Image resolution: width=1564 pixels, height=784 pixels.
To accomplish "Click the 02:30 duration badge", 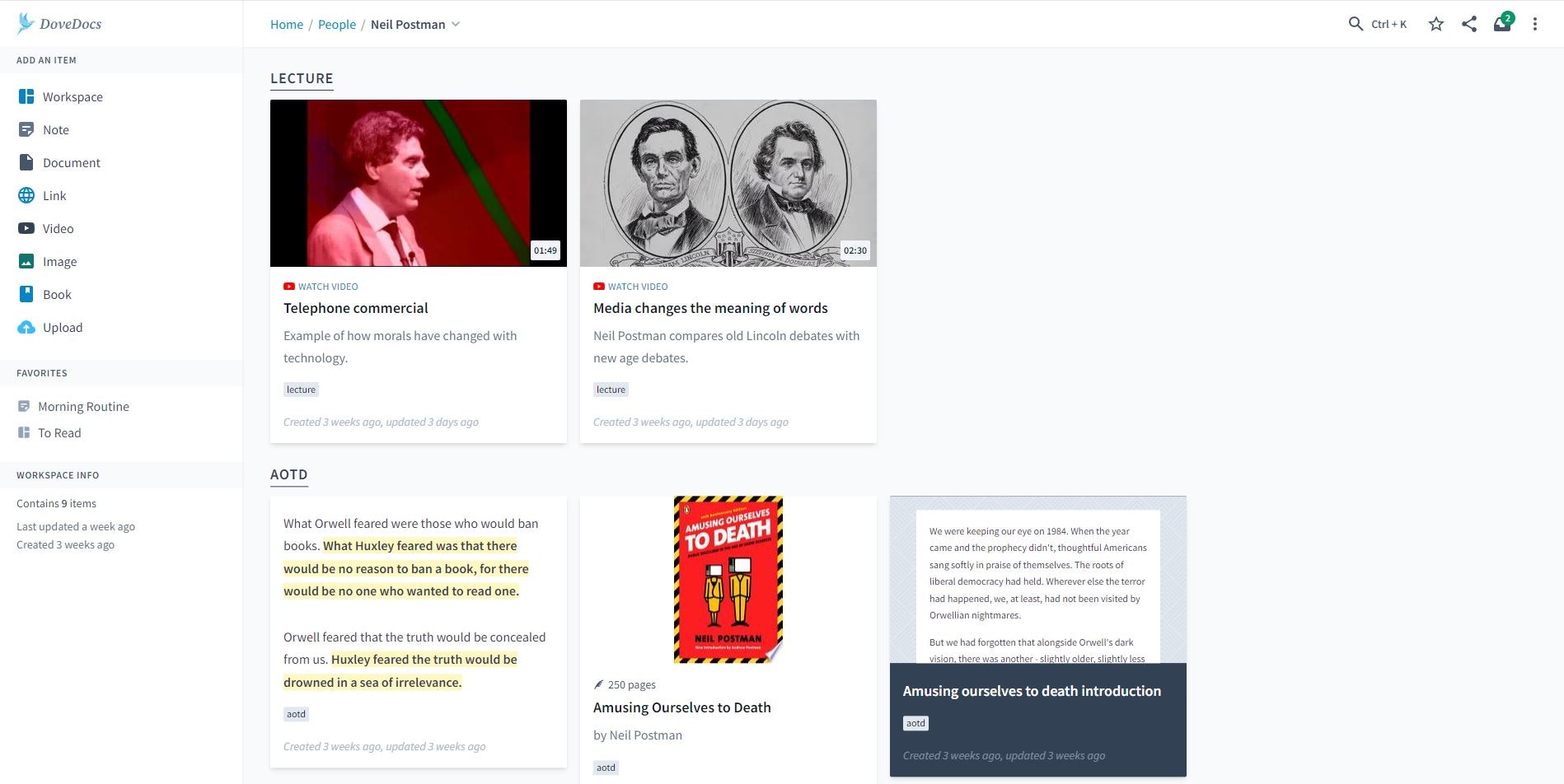I will coord(855,250).
